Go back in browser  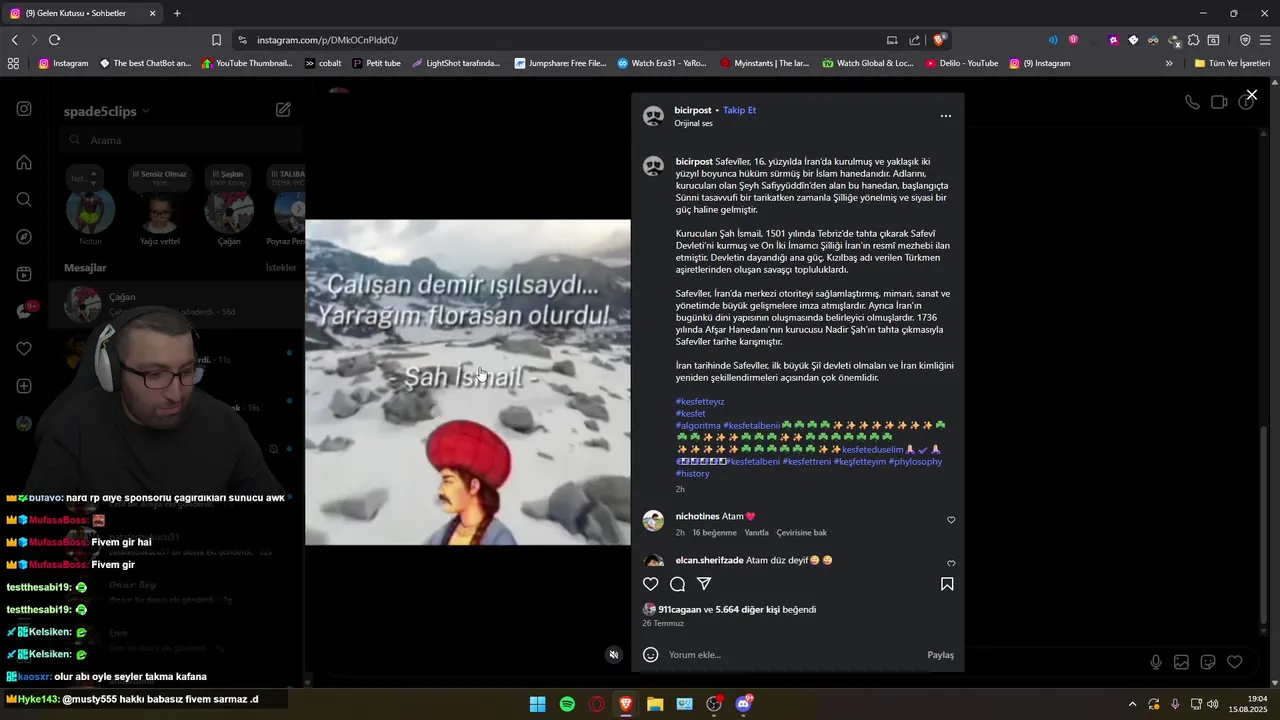pos(14,40)
